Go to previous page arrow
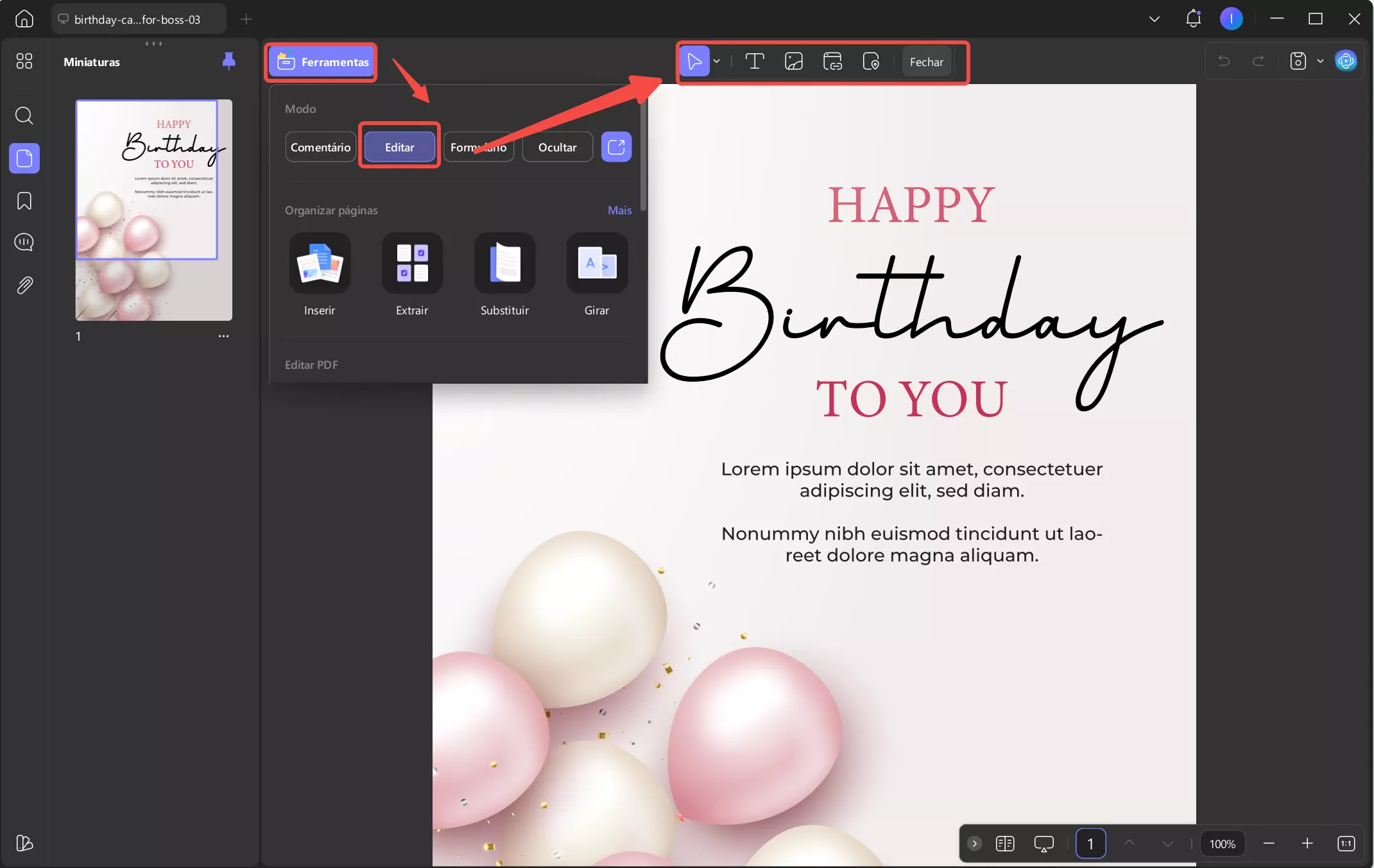The image size is (1374, 868). [1129, 843]
